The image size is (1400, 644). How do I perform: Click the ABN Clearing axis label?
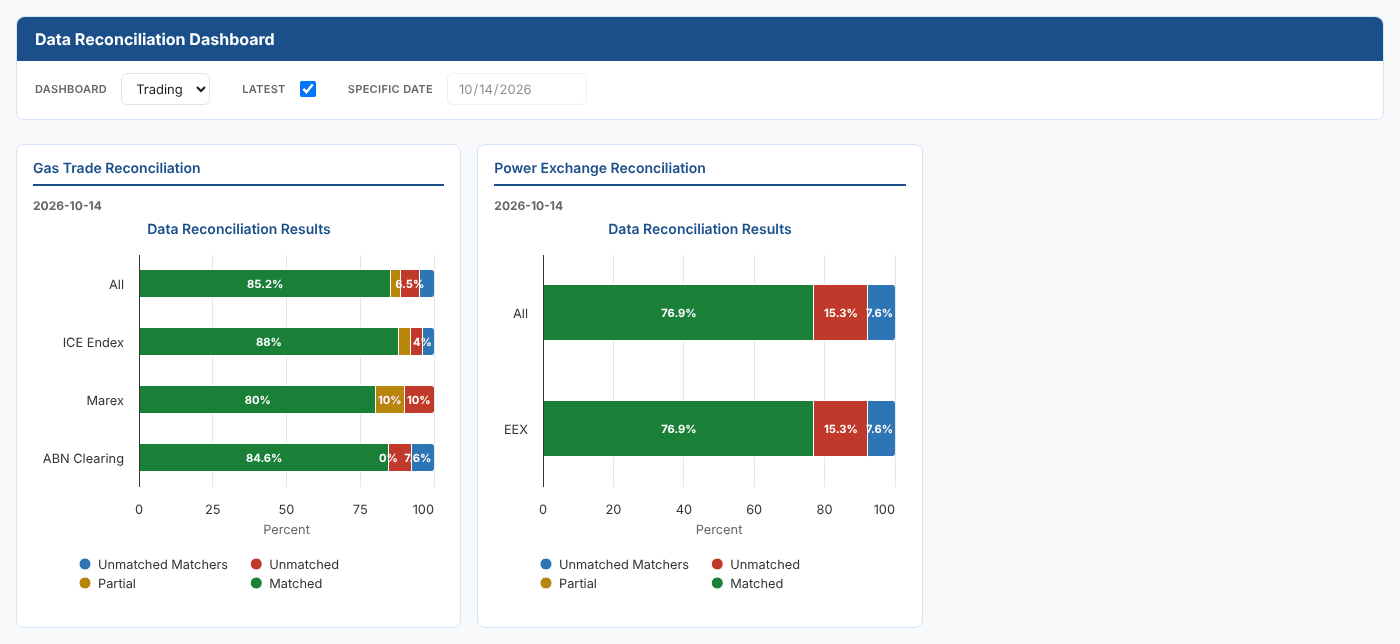[83, 458]
